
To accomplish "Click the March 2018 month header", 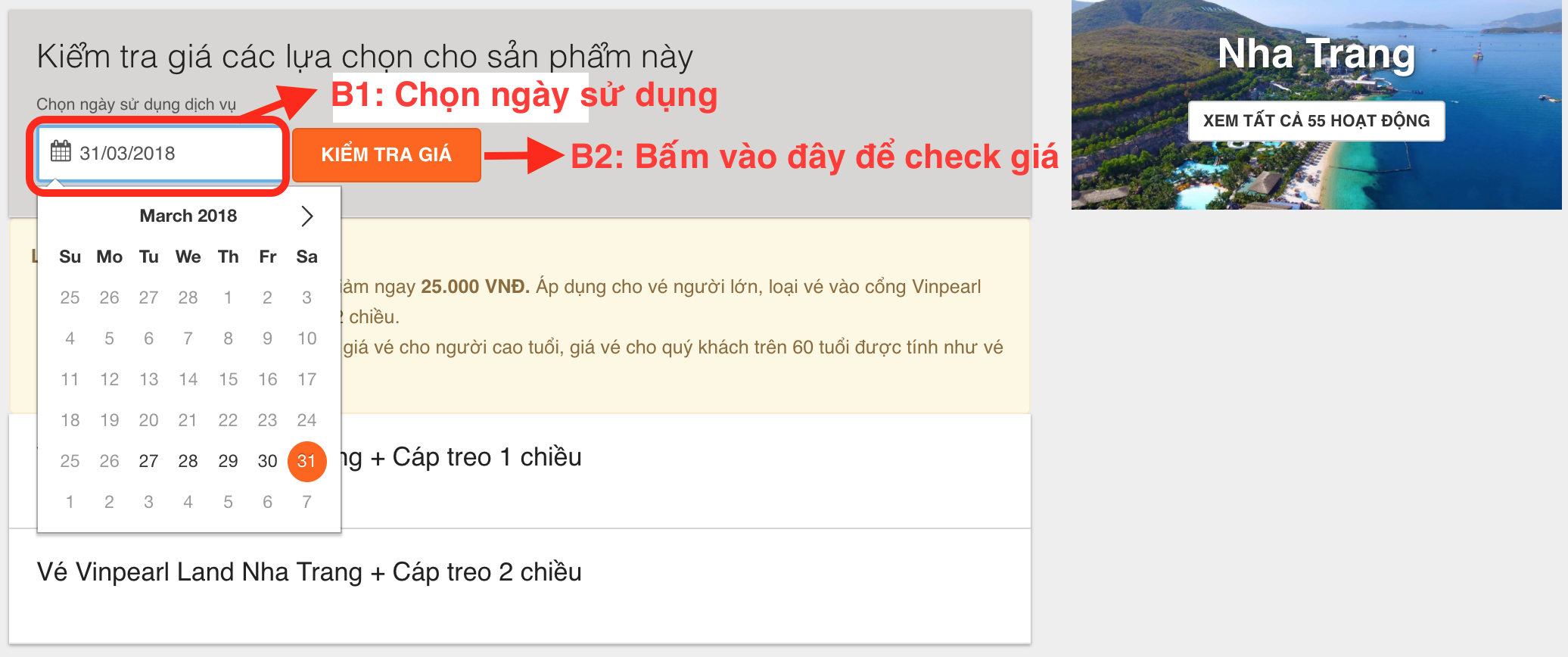I will tap(188, 216).
